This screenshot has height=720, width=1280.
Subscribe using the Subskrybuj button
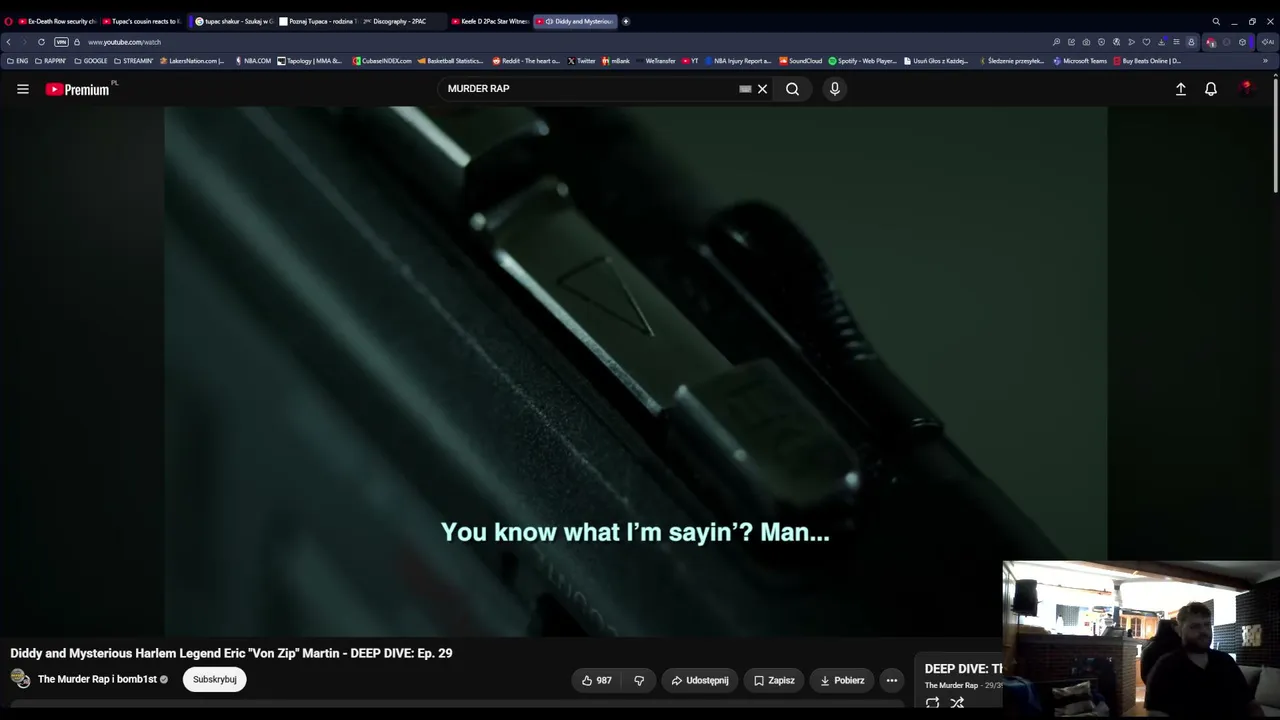coord(215,679)
